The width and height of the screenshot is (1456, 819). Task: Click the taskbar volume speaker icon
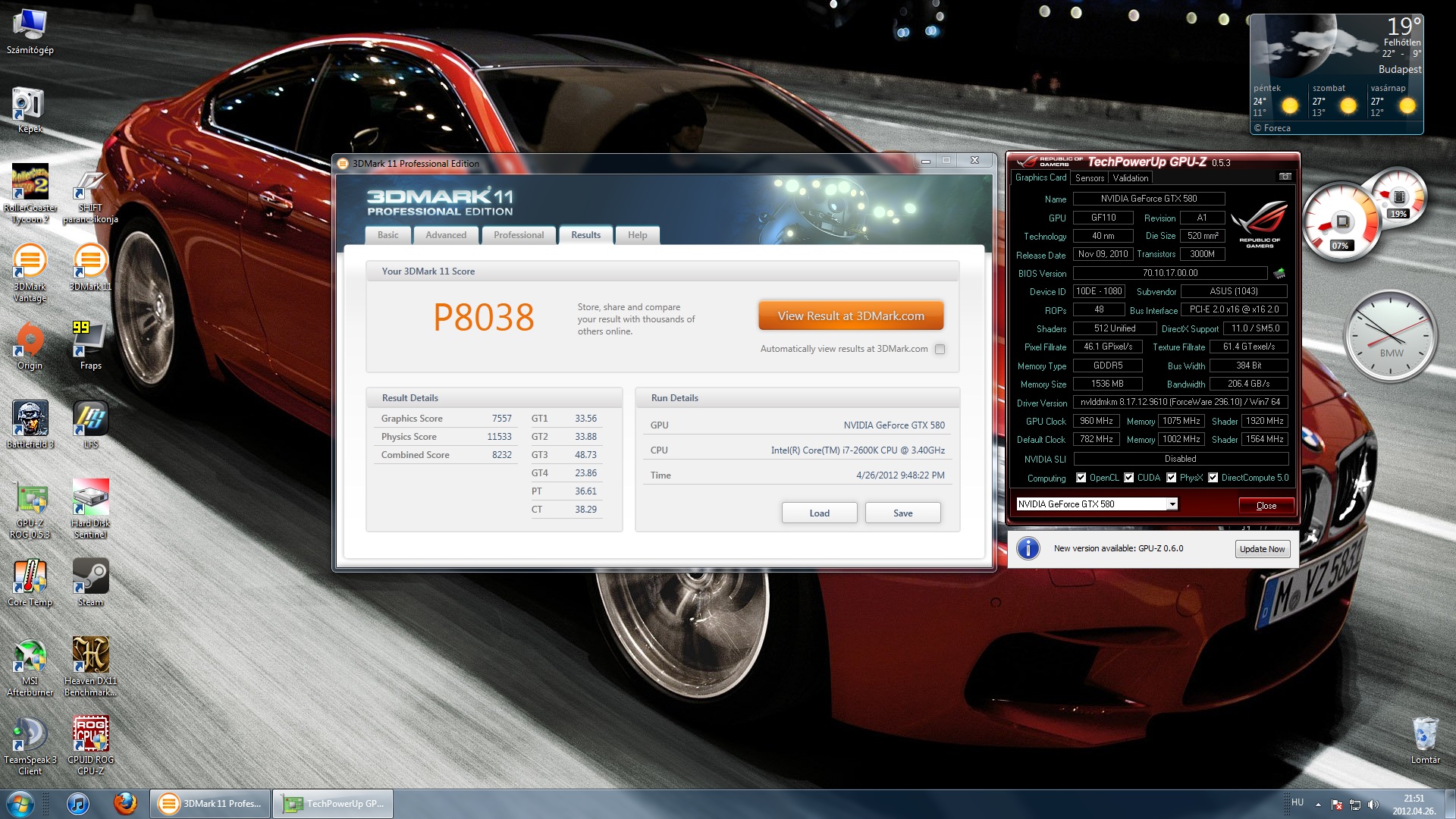(1373, 805)
